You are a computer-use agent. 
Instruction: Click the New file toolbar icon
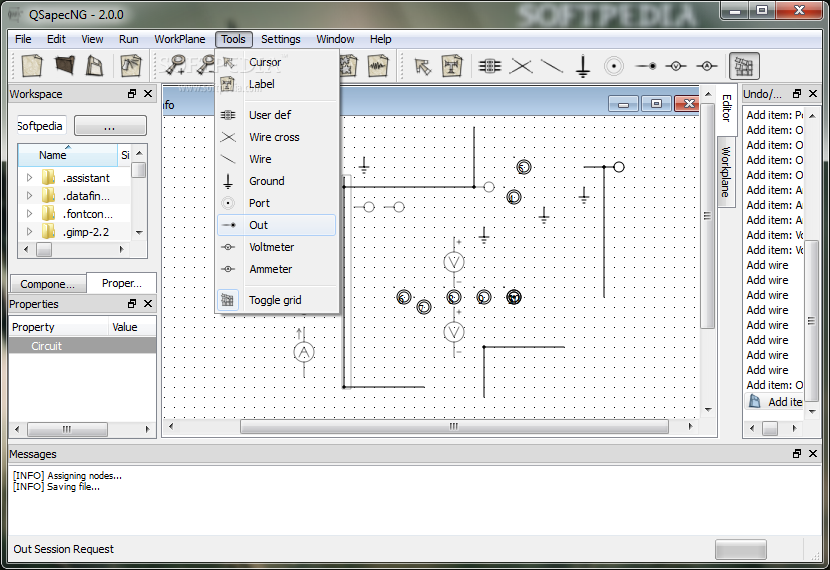32,66
